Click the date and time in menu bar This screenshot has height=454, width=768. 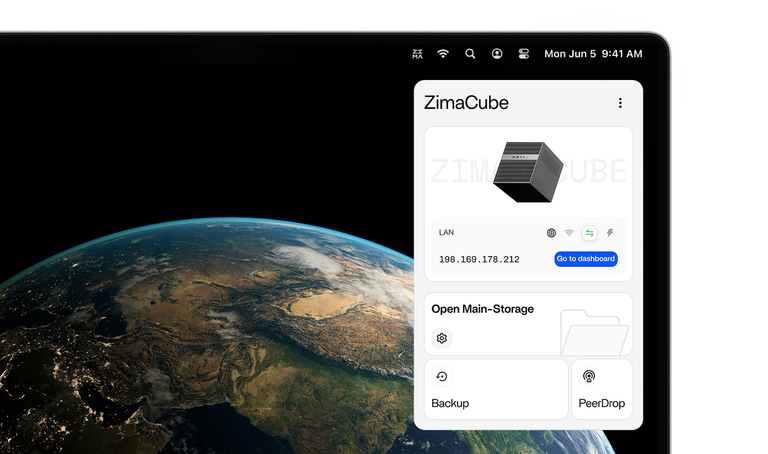tap(592, 54)
